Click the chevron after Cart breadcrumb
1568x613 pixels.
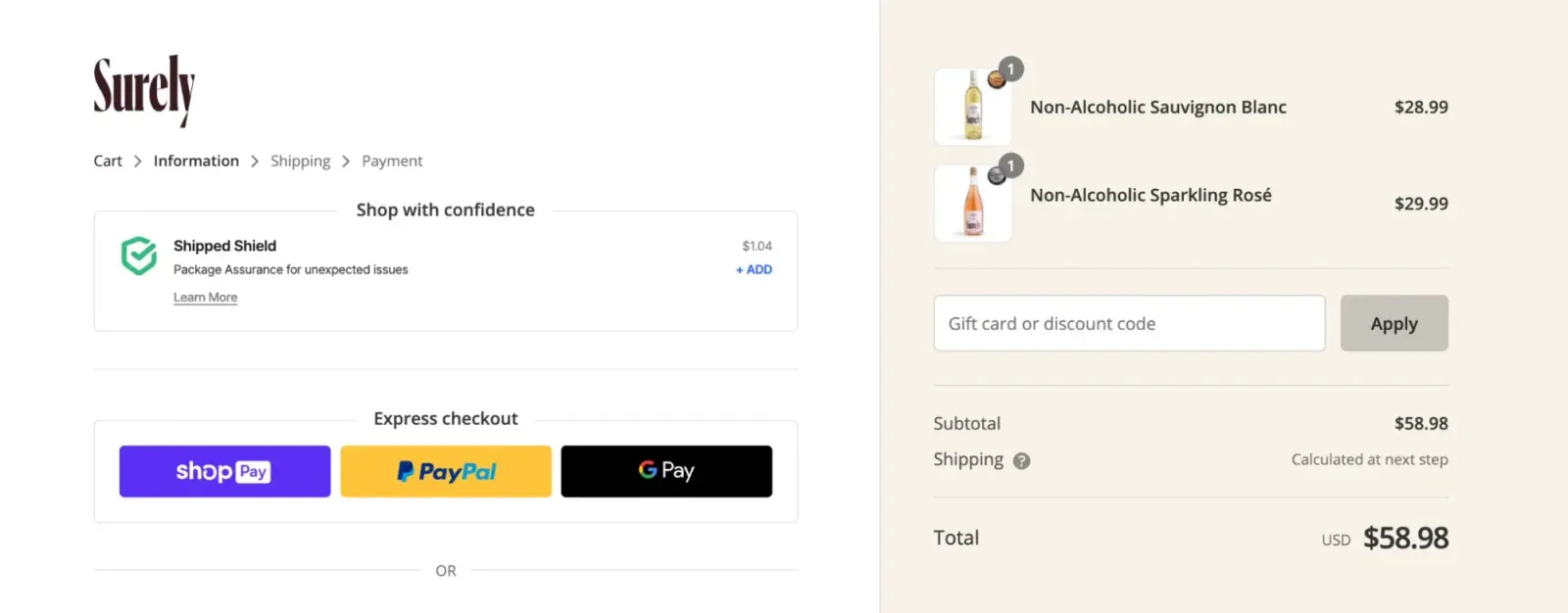point(137,162)
